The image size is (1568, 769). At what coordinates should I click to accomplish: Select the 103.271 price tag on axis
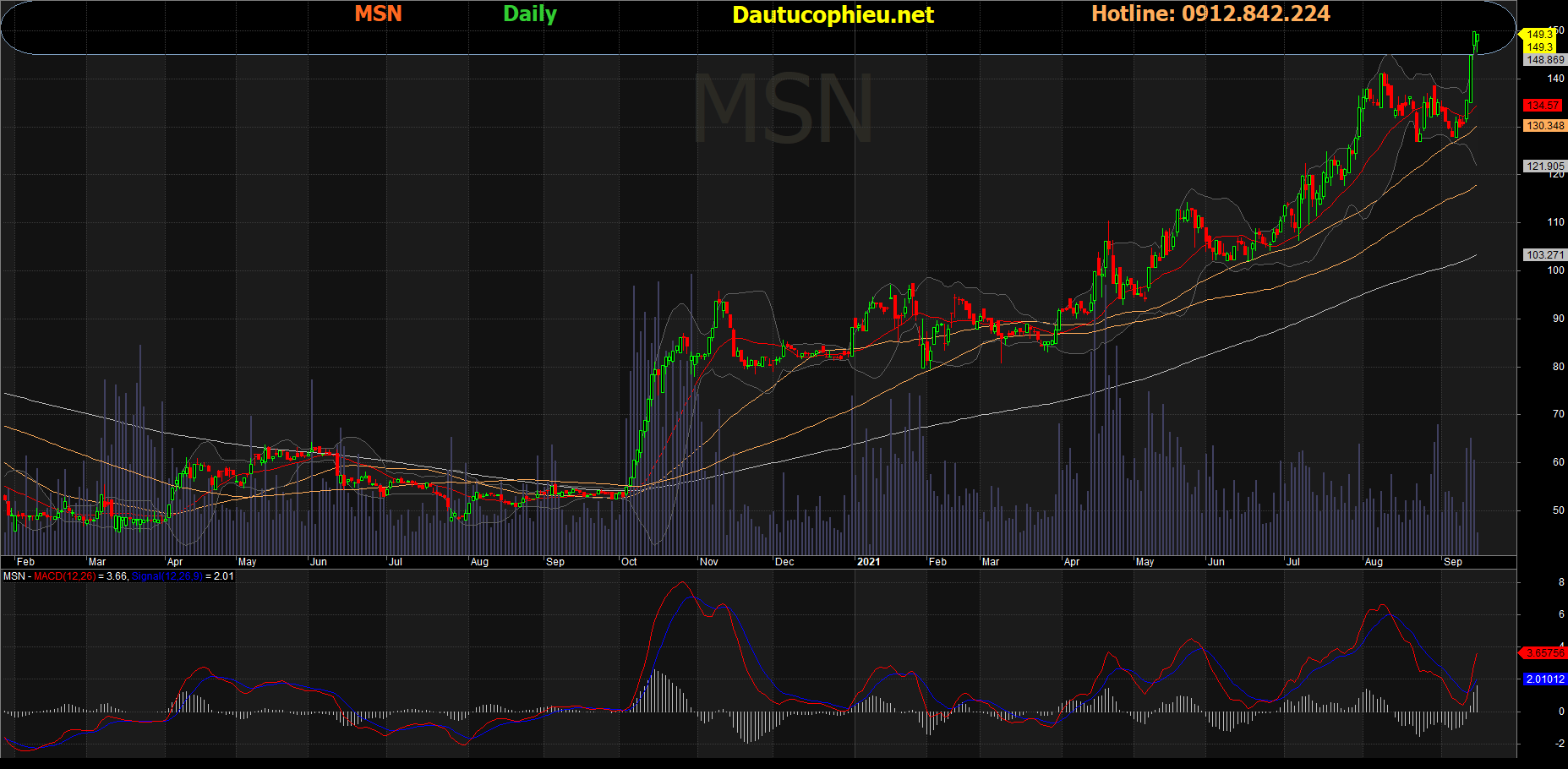click(x=1544, y=254)
